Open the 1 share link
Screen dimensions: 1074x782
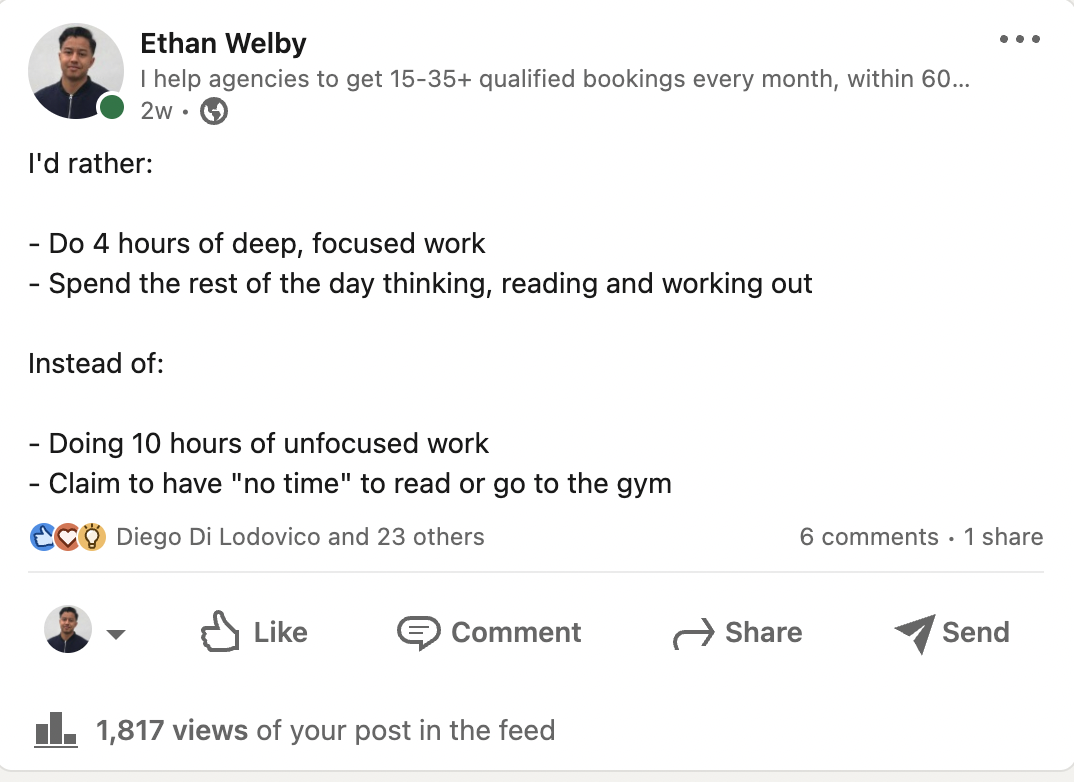coord(1003,538)
